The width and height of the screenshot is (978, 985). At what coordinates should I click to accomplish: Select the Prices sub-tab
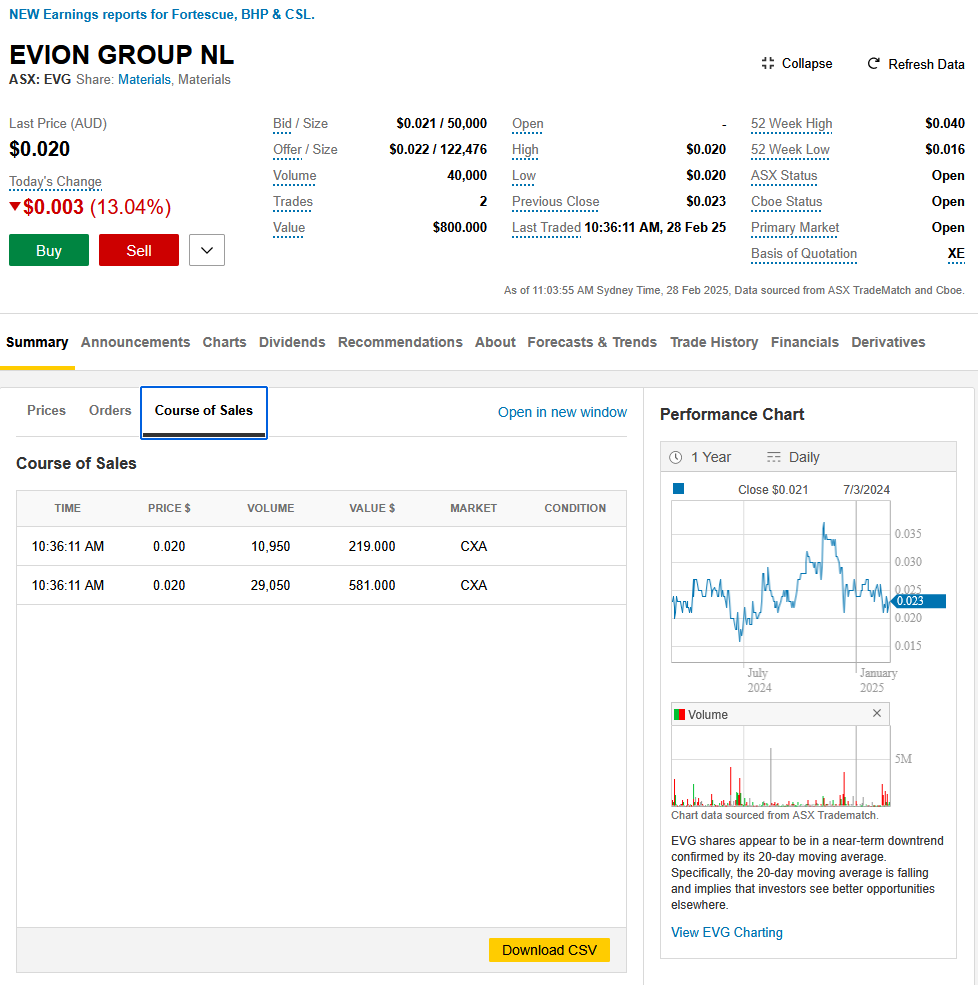pos(46,410)
